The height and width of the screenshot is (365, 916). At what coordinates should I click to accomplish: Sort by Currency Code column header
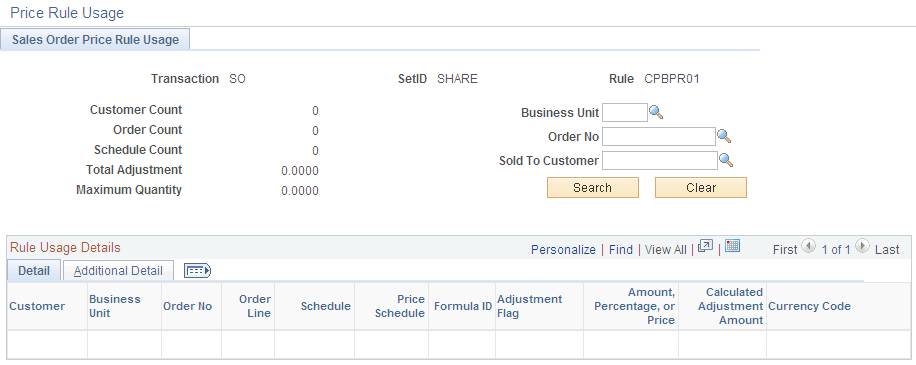pyautogui.click(x=809, y=306)
